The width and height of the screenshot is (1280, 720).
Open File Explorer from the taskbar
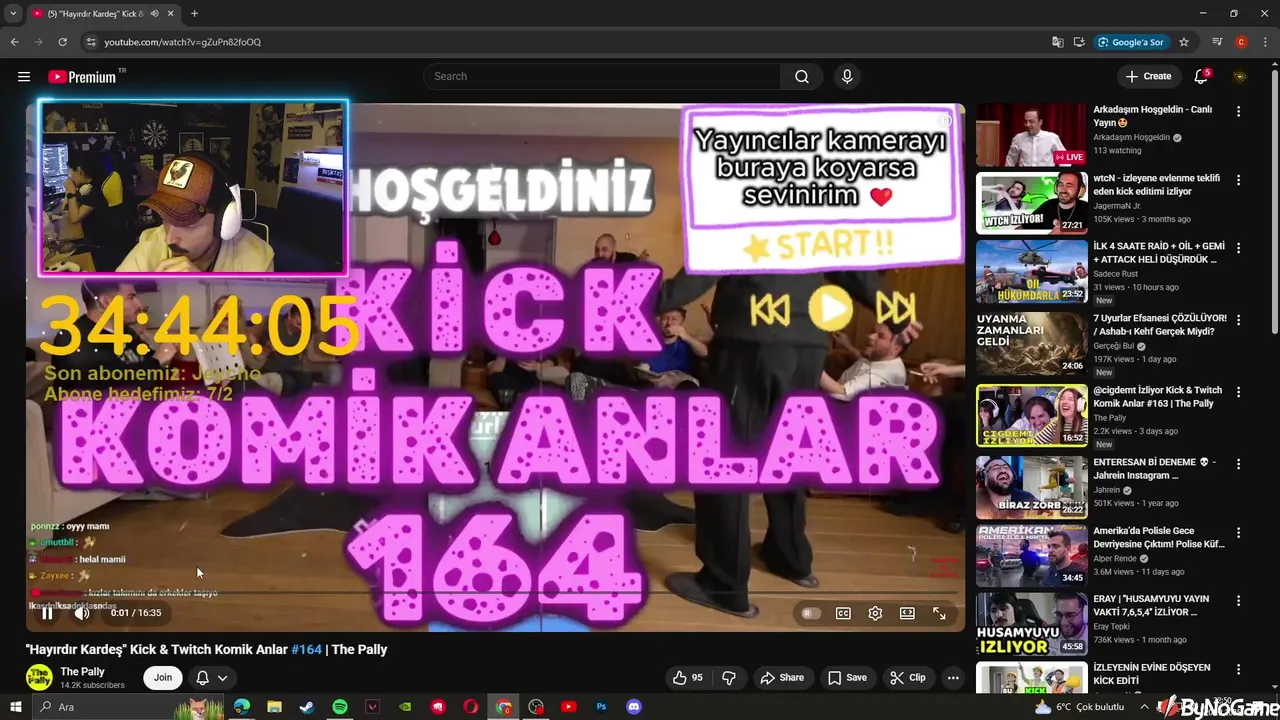(274, 707)
